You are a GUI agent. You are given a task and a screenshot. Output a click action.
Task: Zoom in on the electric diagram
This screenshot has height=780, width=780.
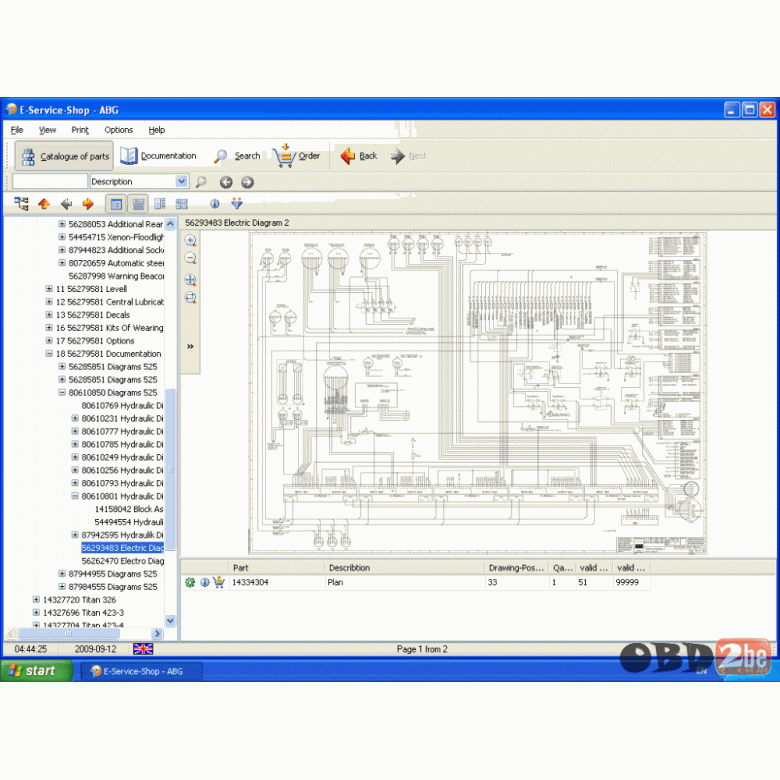coord(191,241)
